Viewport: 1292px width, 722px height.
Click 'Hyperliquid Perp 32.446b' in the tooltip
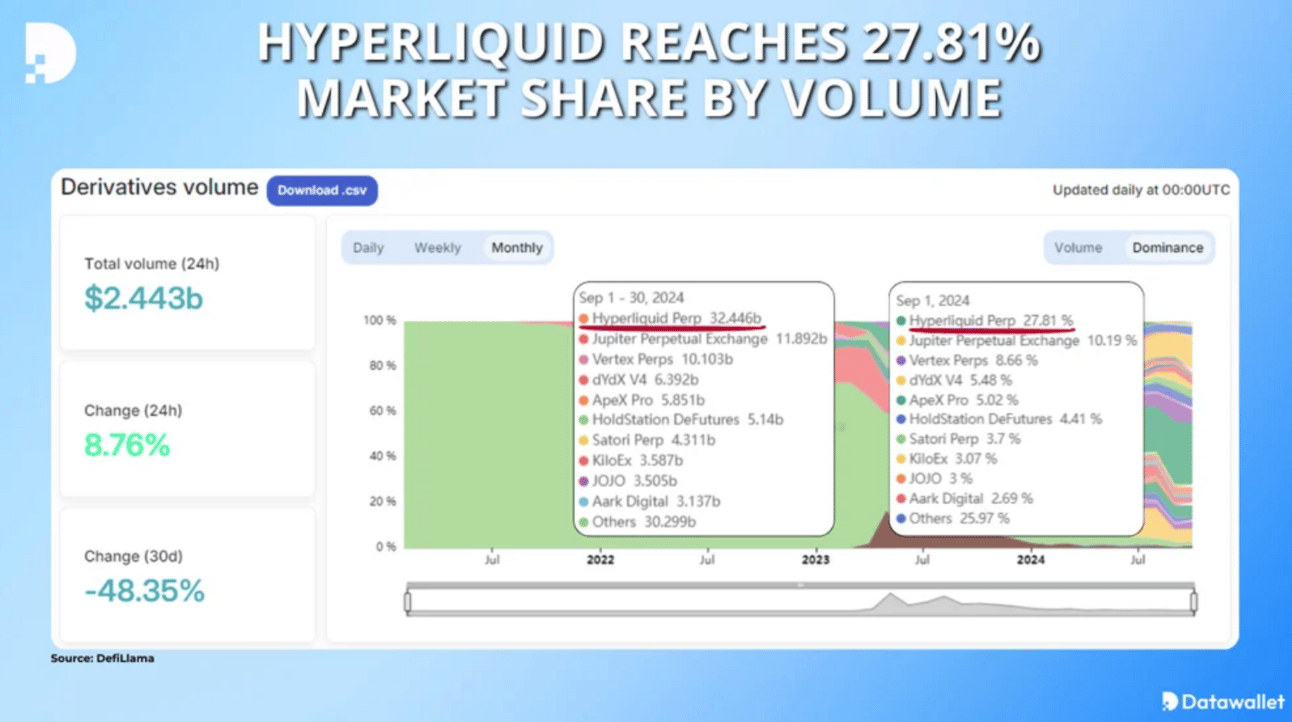click(x=676, y=319)
